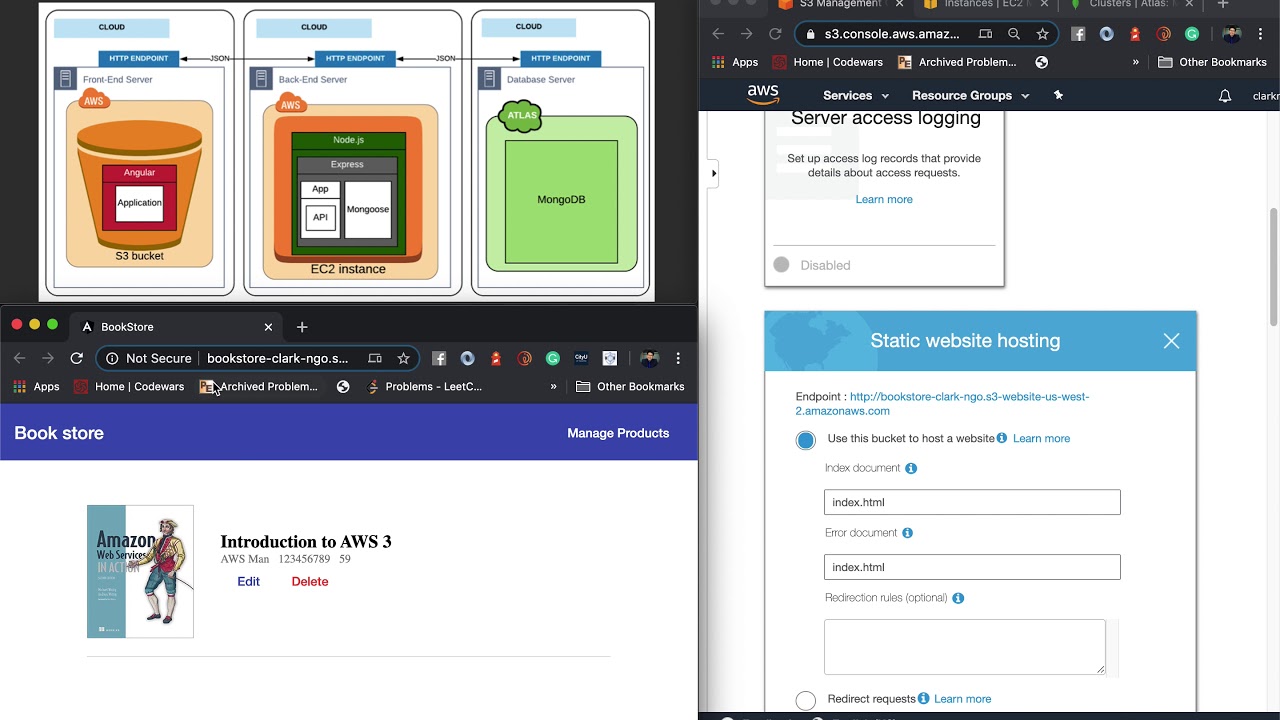Show more bookmarks in S3 console window
The height and width of the screenshot is (720, 1280).
pyautogui.click(x=1135, y=62)
